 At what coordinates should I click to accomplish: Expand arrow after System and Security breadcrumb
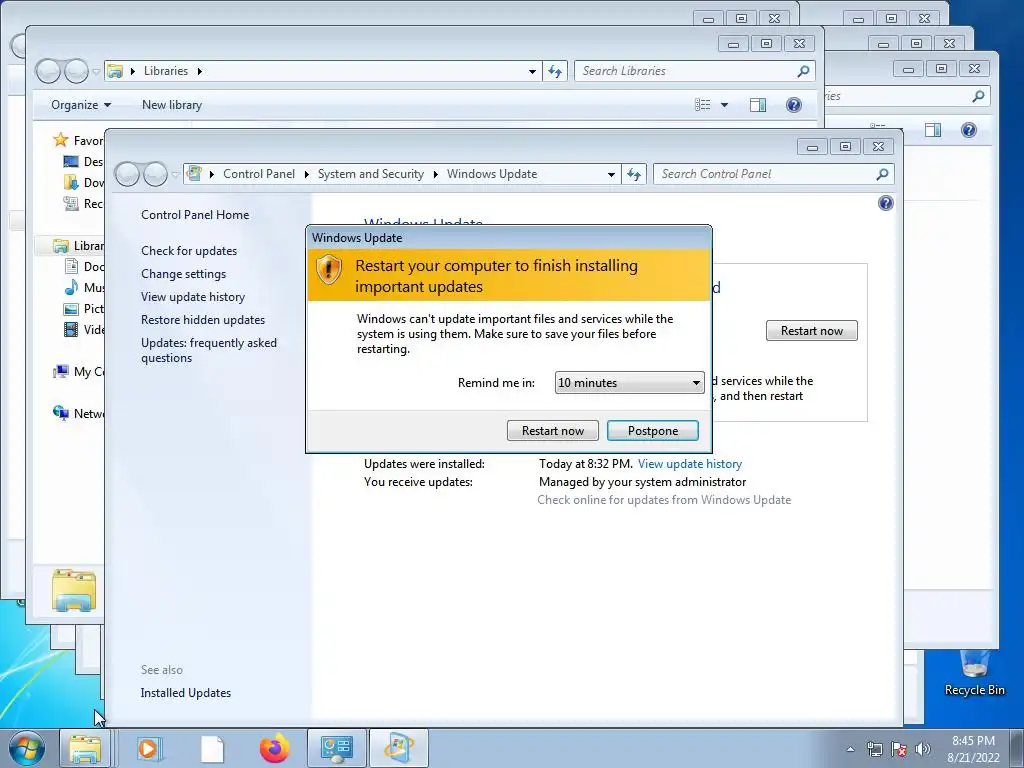(436, 174)
